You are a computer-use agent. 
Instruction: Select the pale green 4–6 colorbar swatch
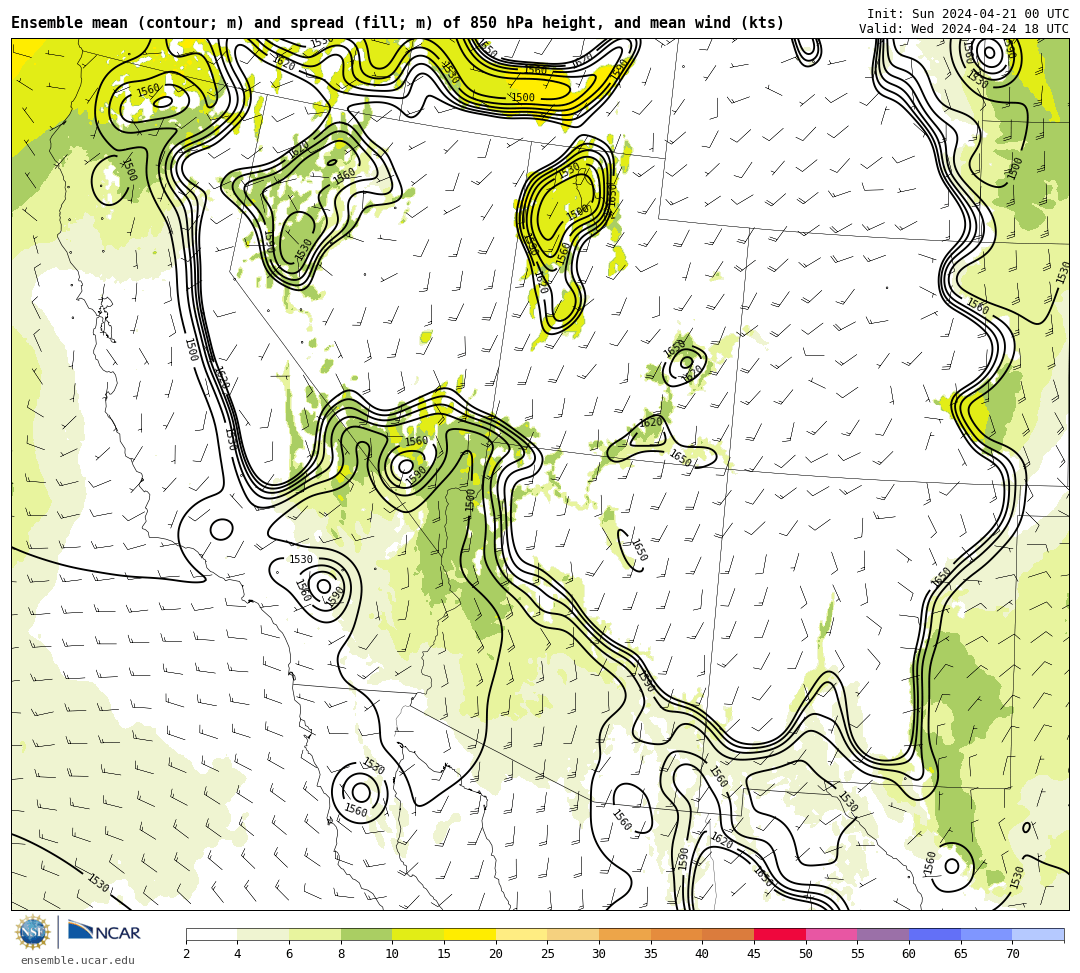point(263,934)
